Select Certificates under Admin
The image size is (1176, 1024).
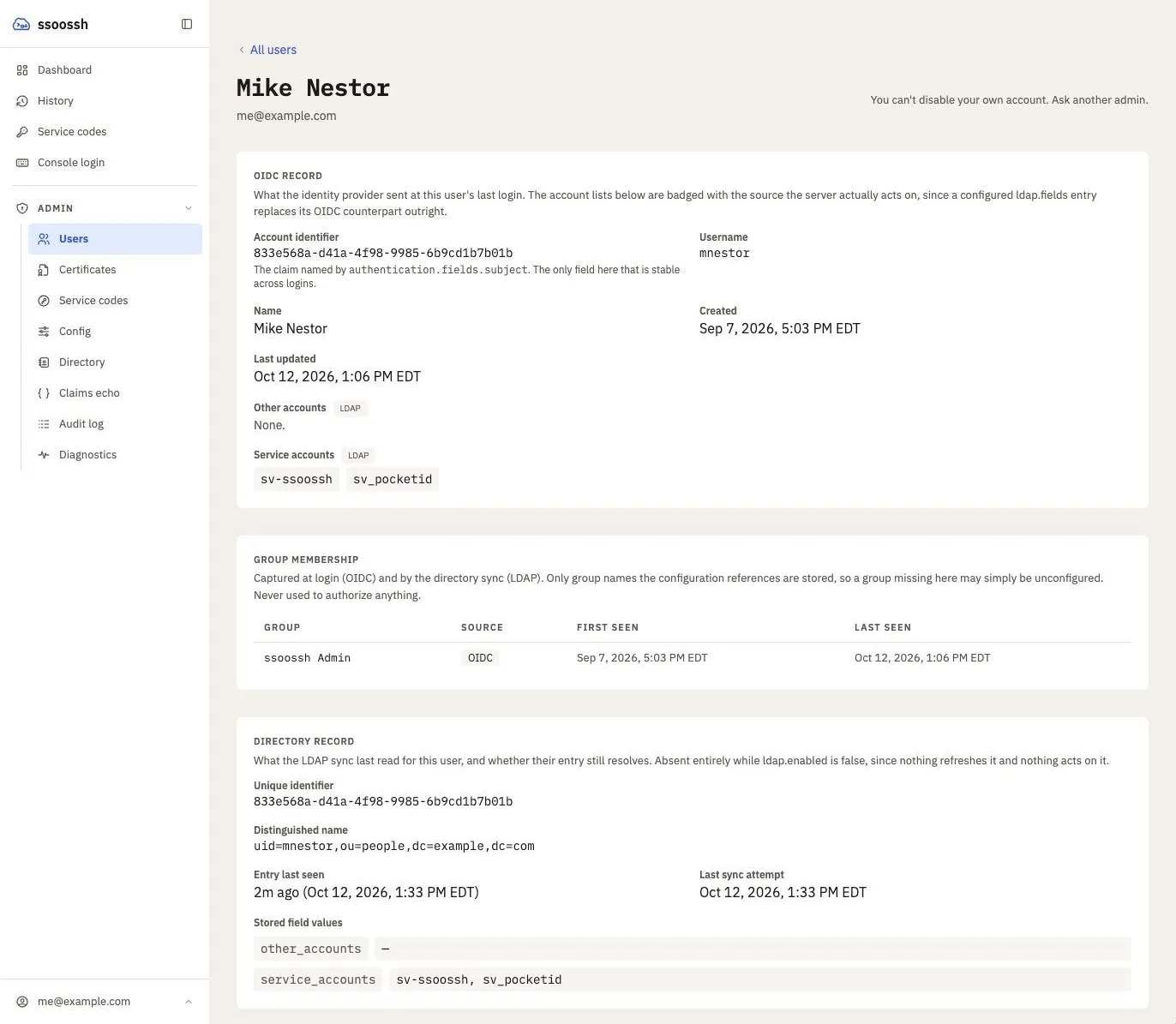(x=115, y=270)
